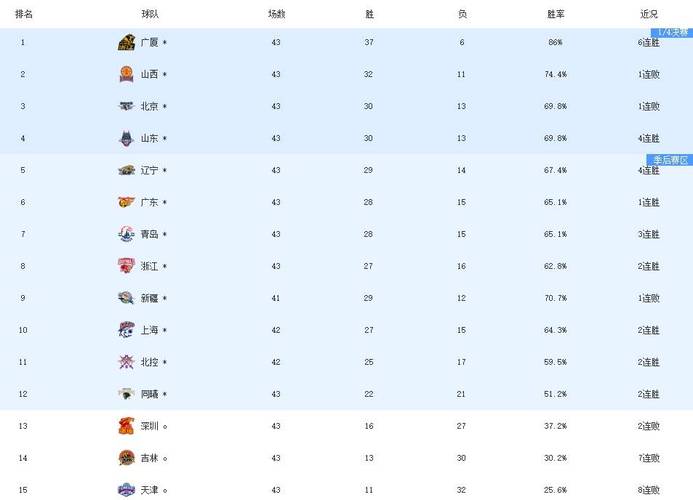Click the 排名 column header
This screenshot has width=693, height=500.
(x=24, y=14)
